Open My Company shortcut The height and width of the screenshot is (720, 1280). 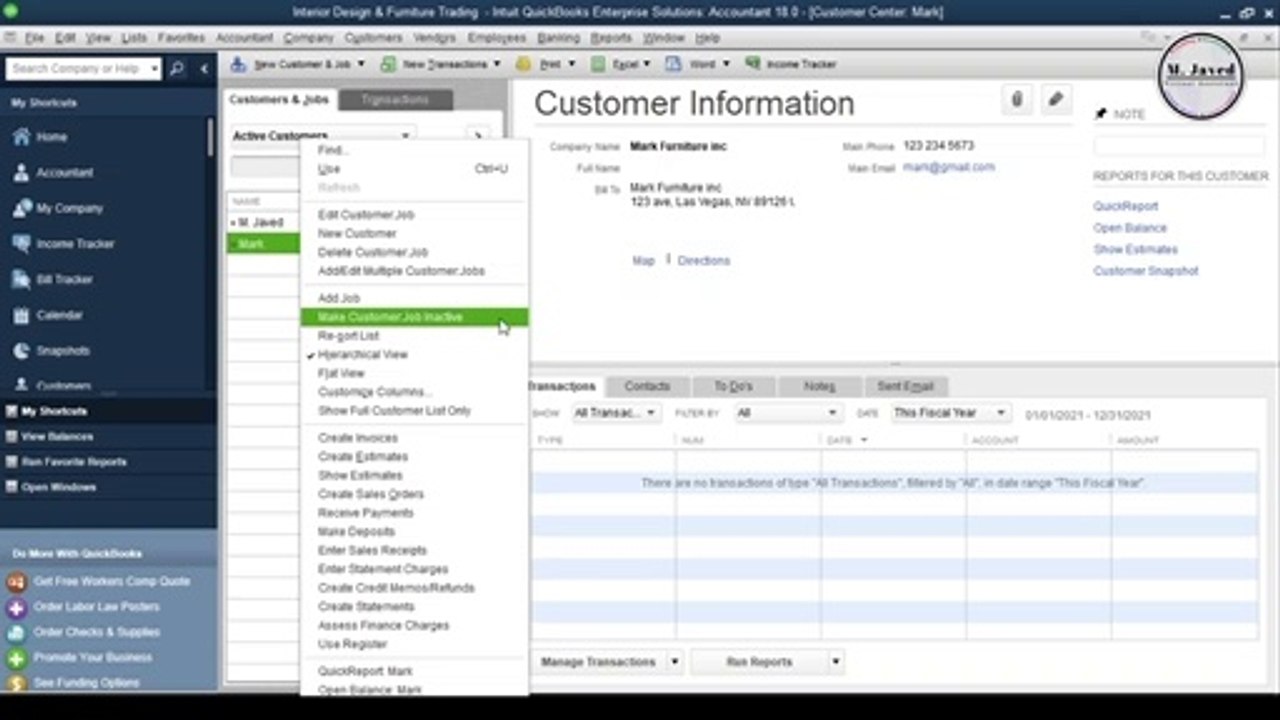69,208
